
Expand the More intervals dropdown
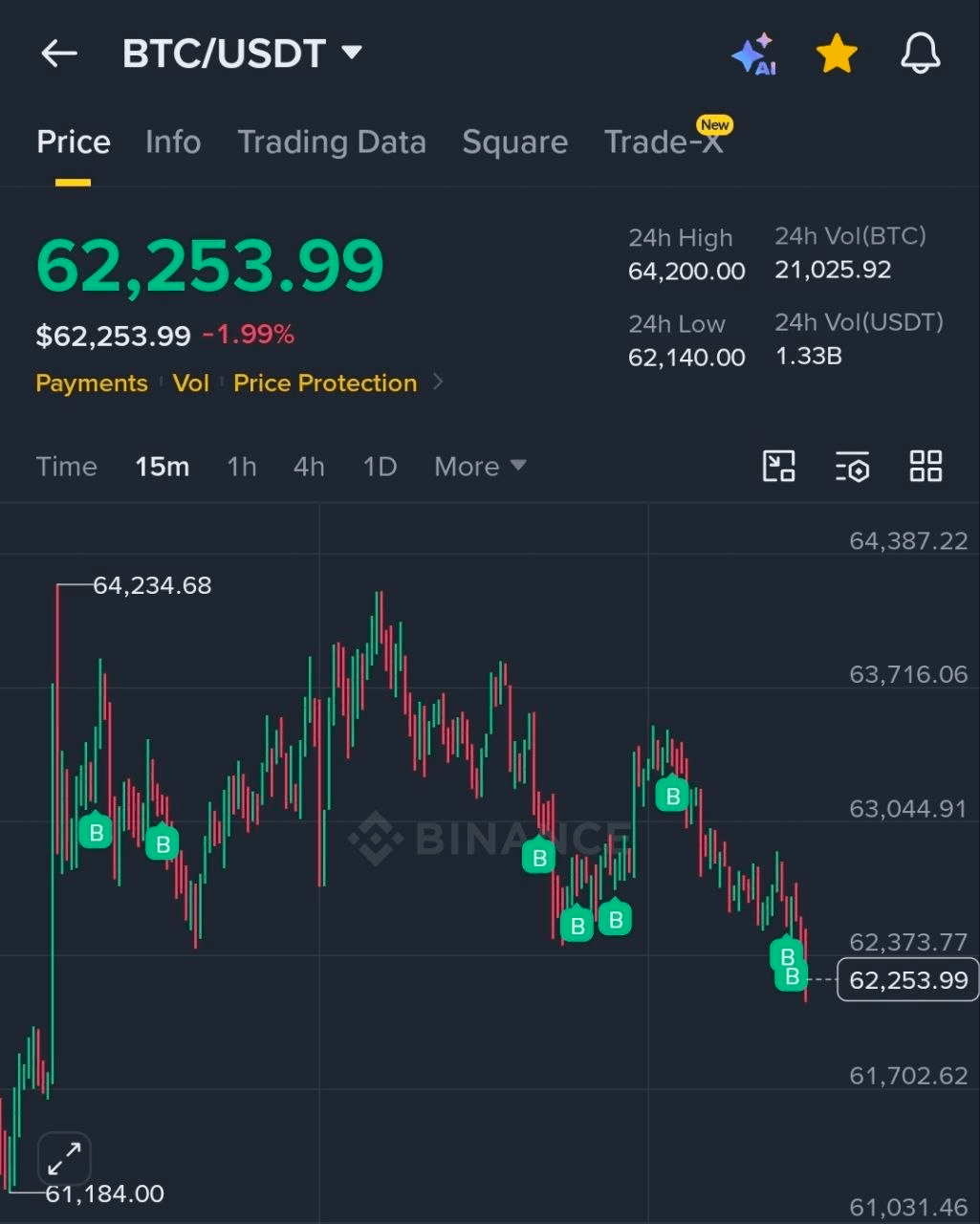[x=480, y=467]
